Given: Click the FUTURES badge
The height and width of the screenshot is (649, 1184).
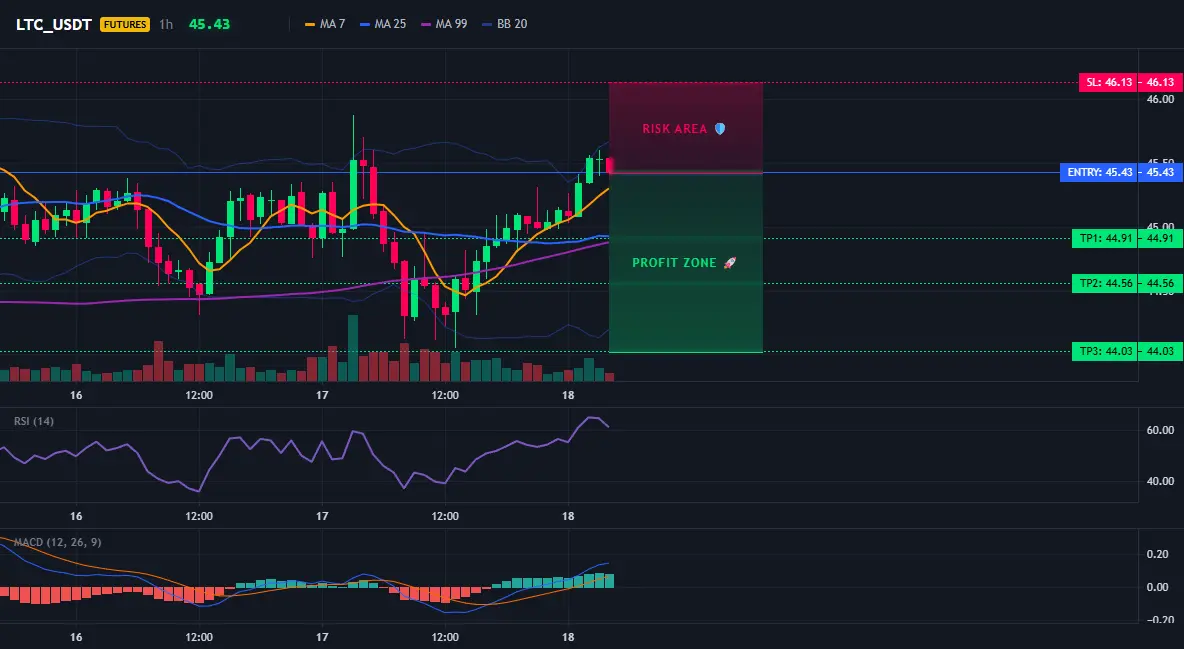Looking at the screenshot, I should 125,24.
